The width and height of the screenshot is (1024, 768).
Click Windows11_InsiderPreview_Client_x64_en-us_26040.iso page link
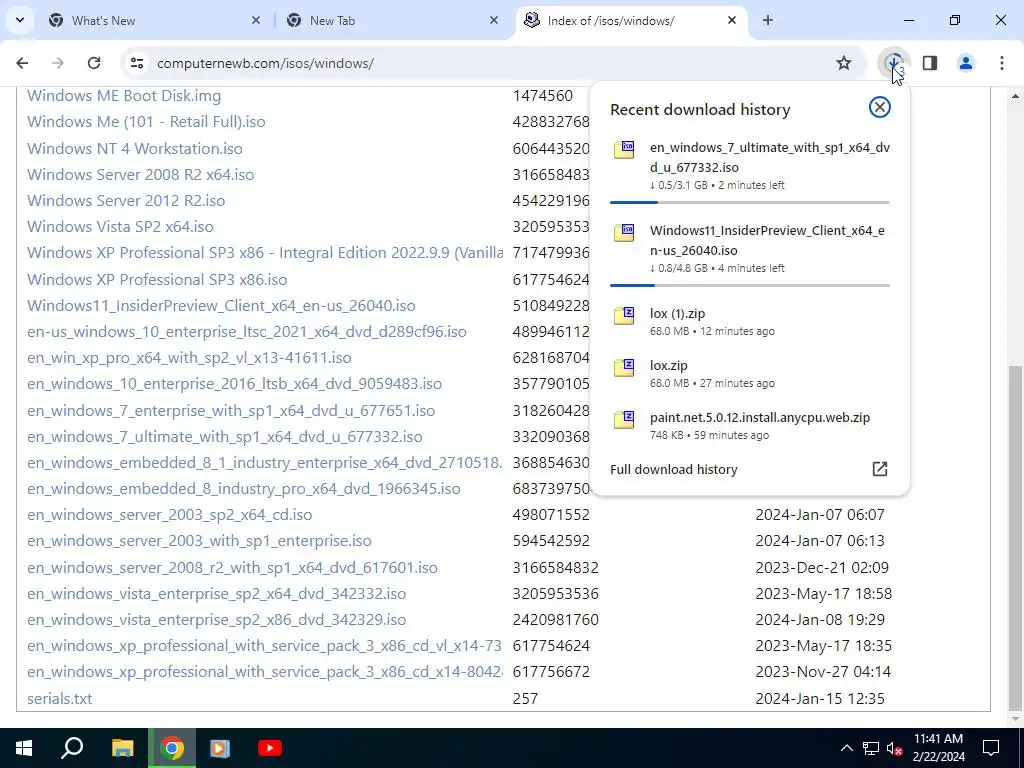pos(221,306)
